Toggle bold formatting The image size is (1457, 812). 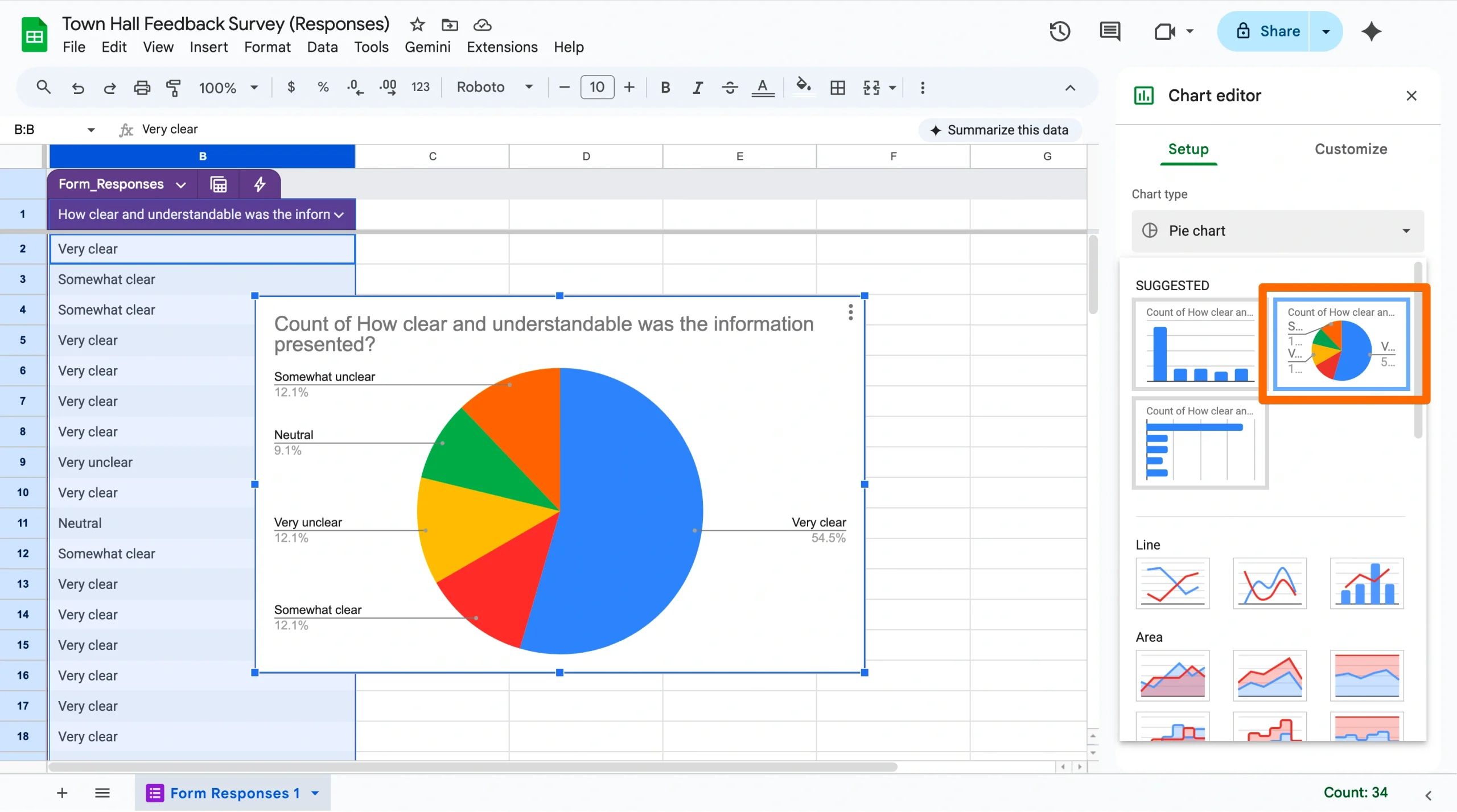point(665,88)
